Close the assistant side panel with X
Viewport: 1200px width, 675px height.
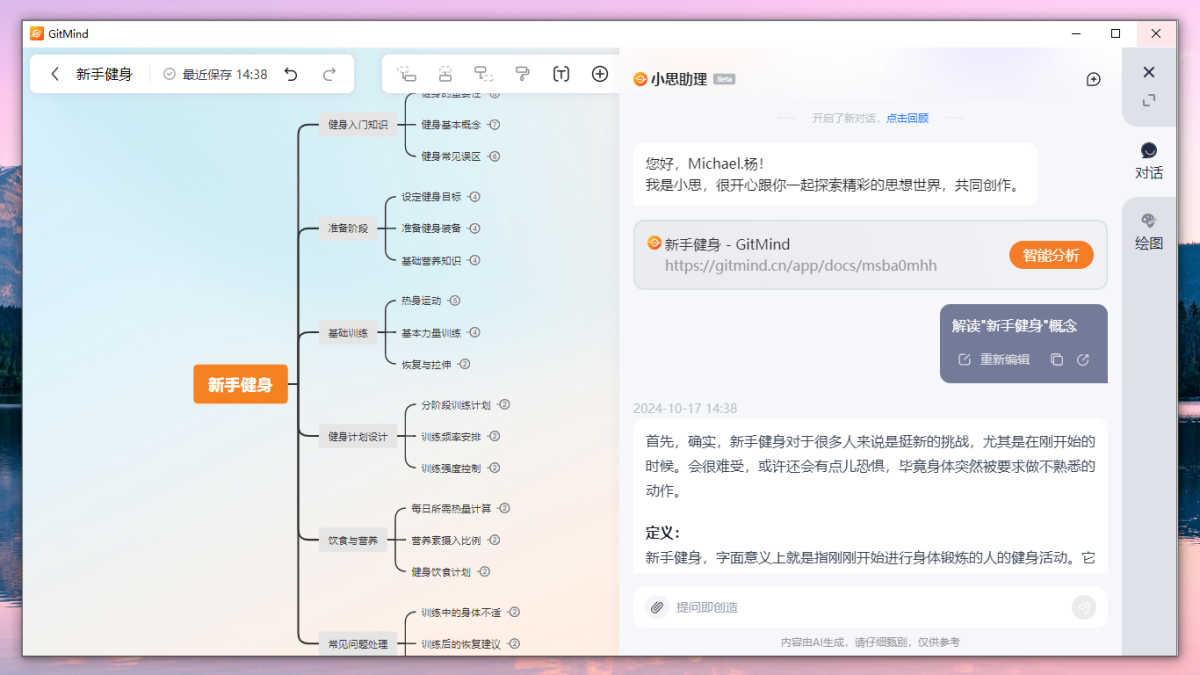click(1149, 72)
